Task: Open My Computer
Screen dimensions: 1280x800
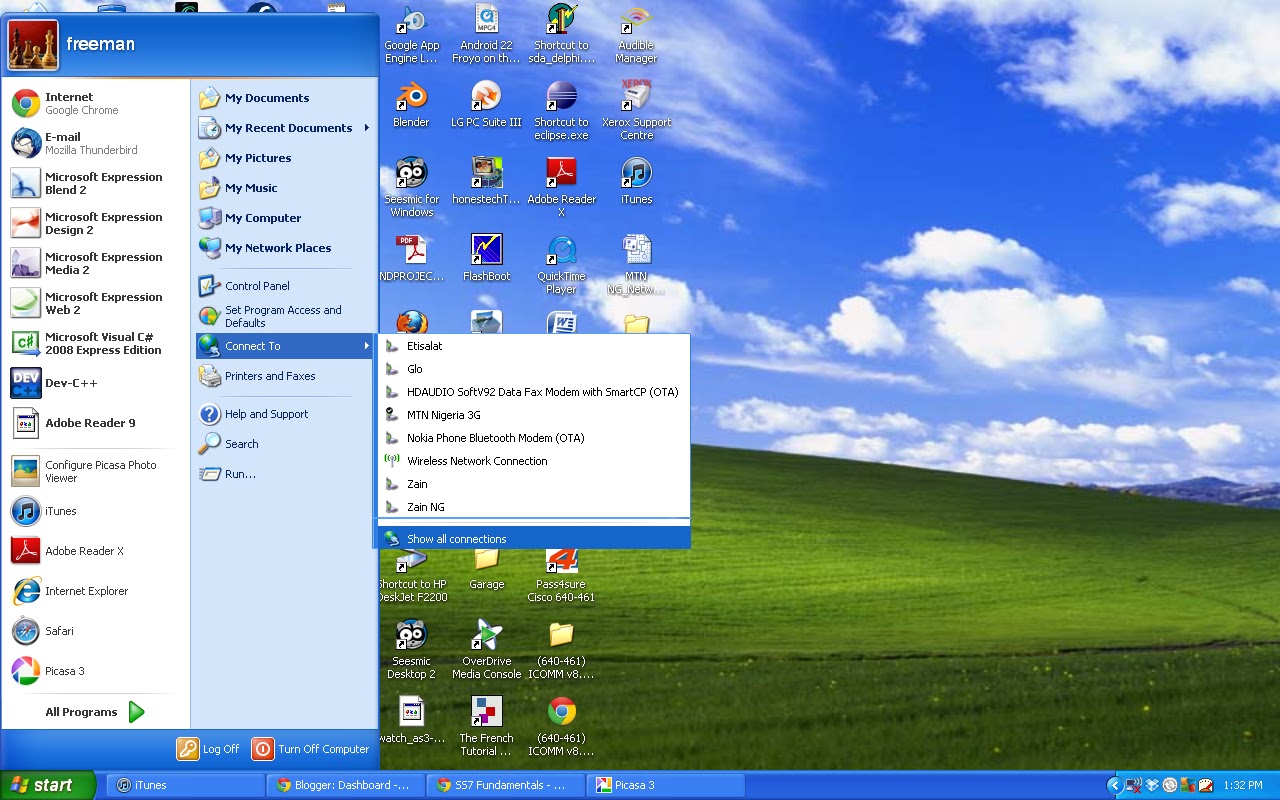Action: pyautogui.click(x=284, y=218)
